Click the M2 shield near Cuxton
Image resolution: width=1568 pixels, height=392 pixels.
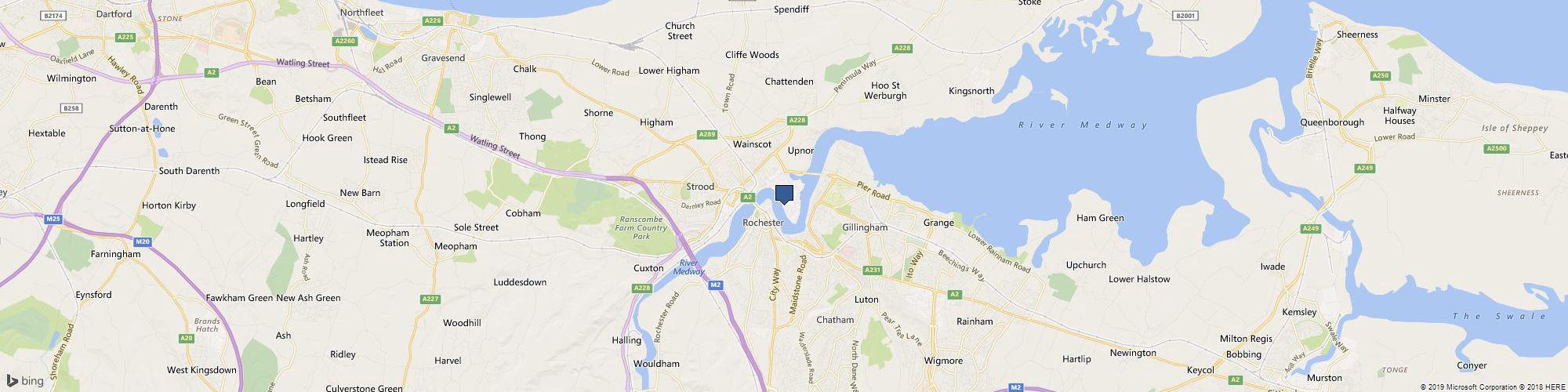(x=715, y=285)
